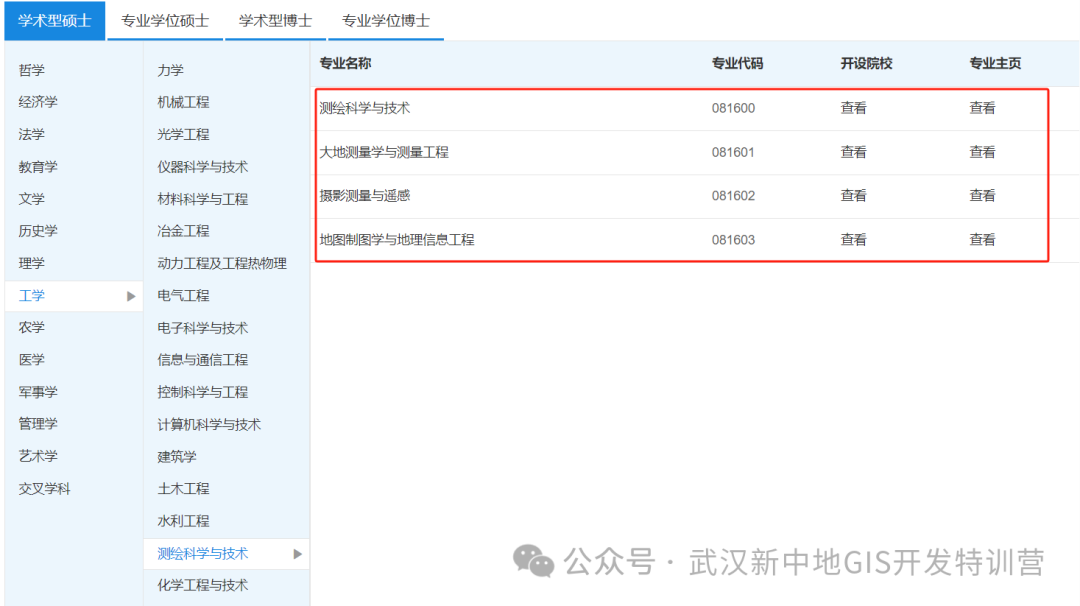Click the code 081603
Screen dimensions: 1080x606
point(734,240)
